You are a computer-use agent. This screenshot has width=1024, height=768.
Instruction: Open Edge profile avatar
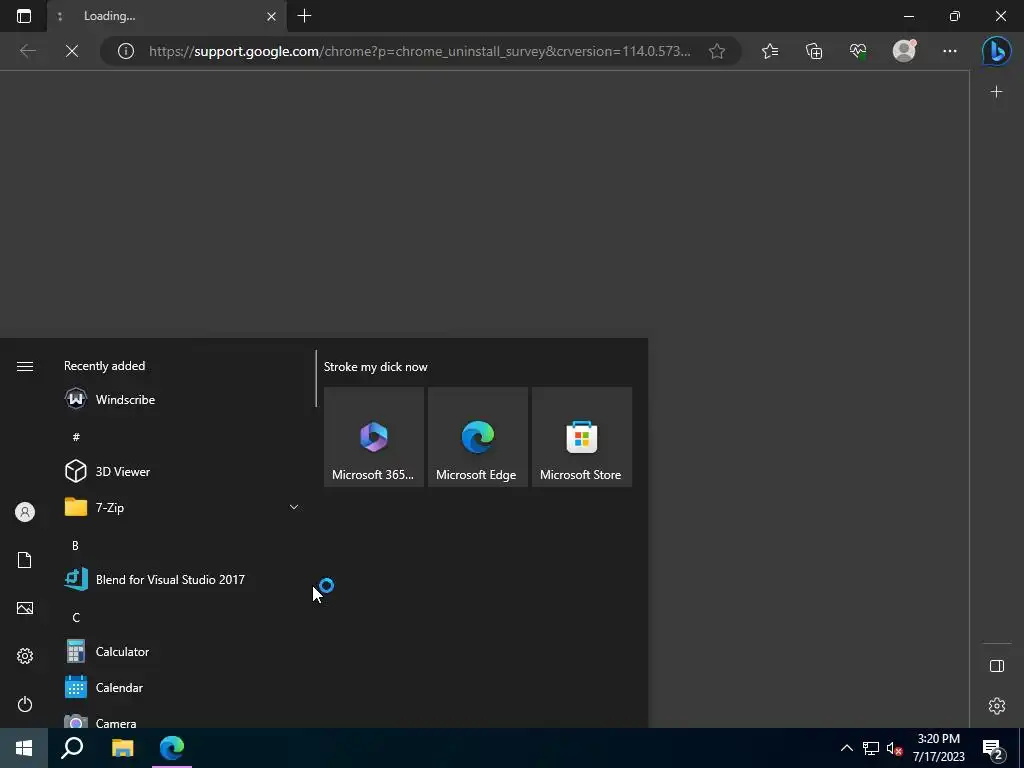point(904,51)
